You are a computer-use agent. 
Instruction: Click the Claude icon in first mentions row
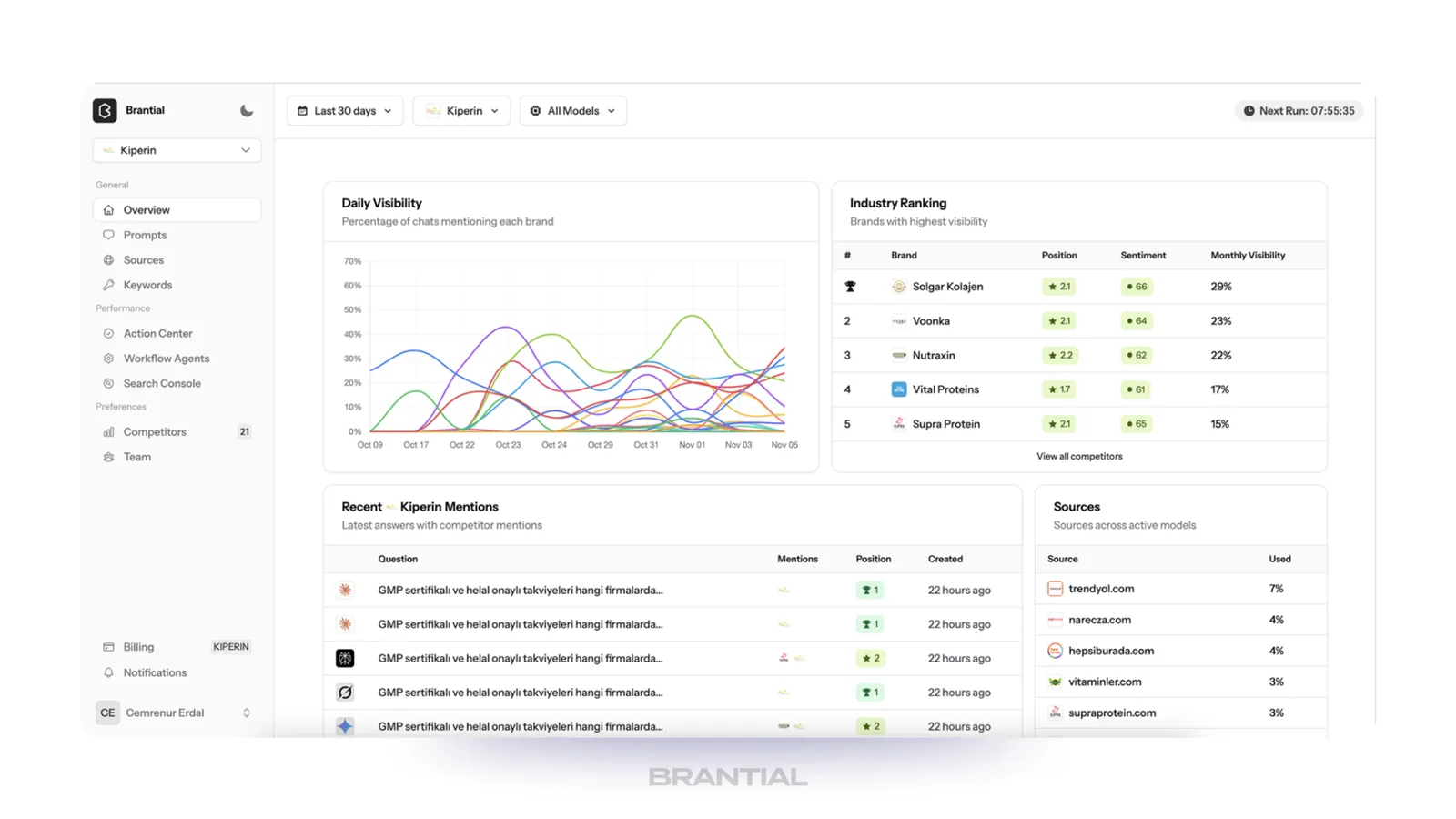point(345,590)
